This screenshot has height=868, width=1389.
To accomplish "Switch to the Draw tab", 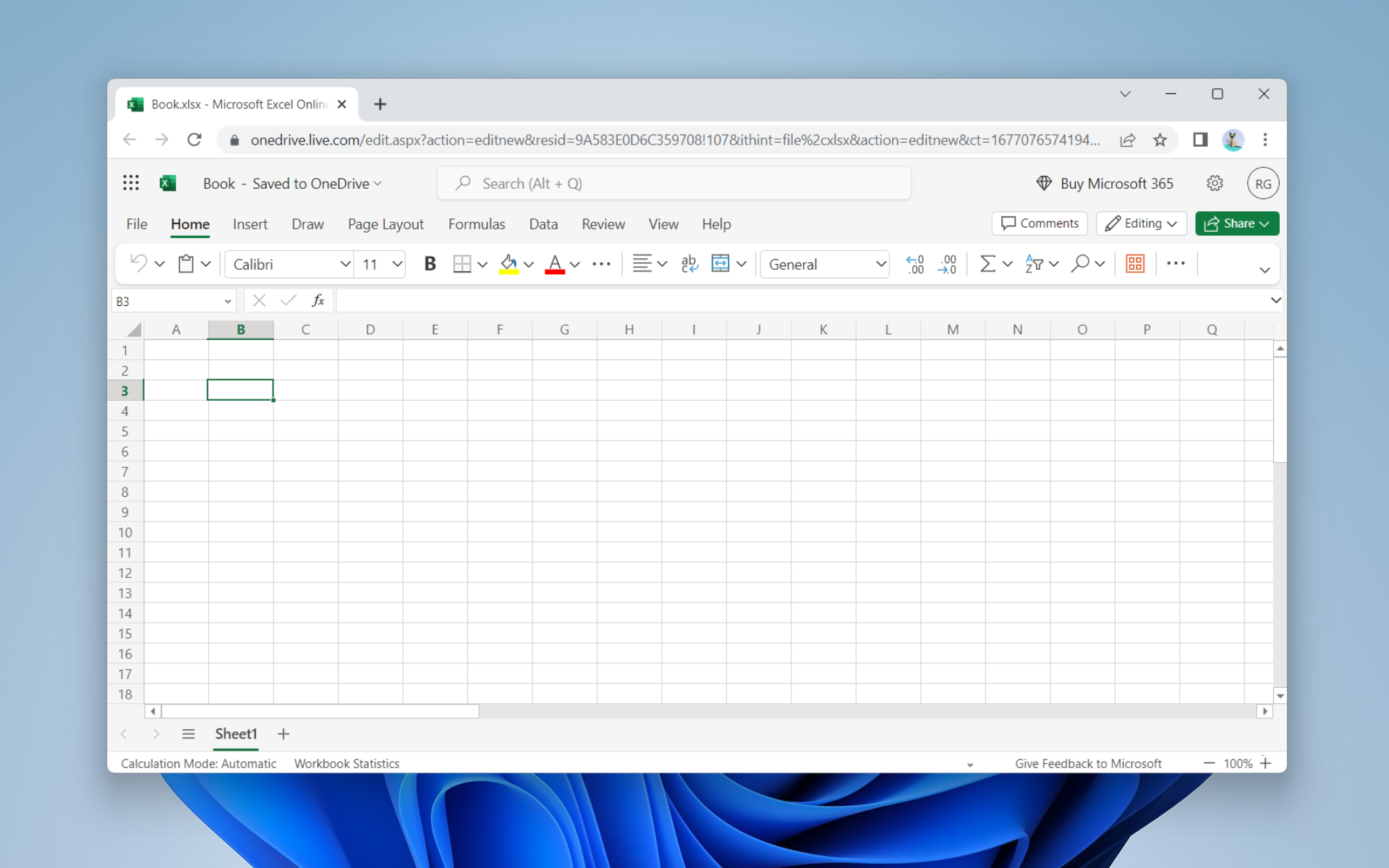I will [x=307, y=224].
